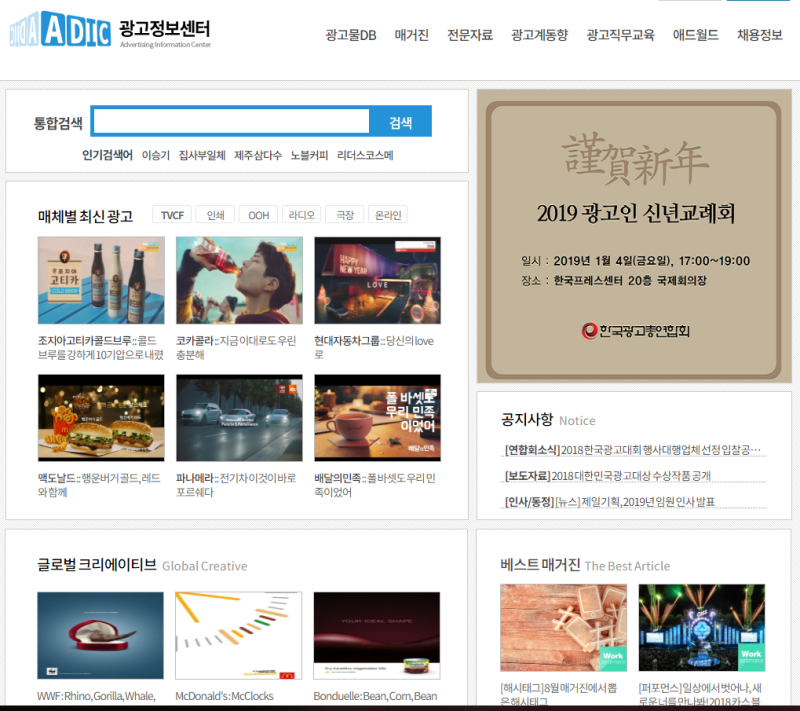Click the 코카콜라 지금 이대로도 title link

coord(236,347)
